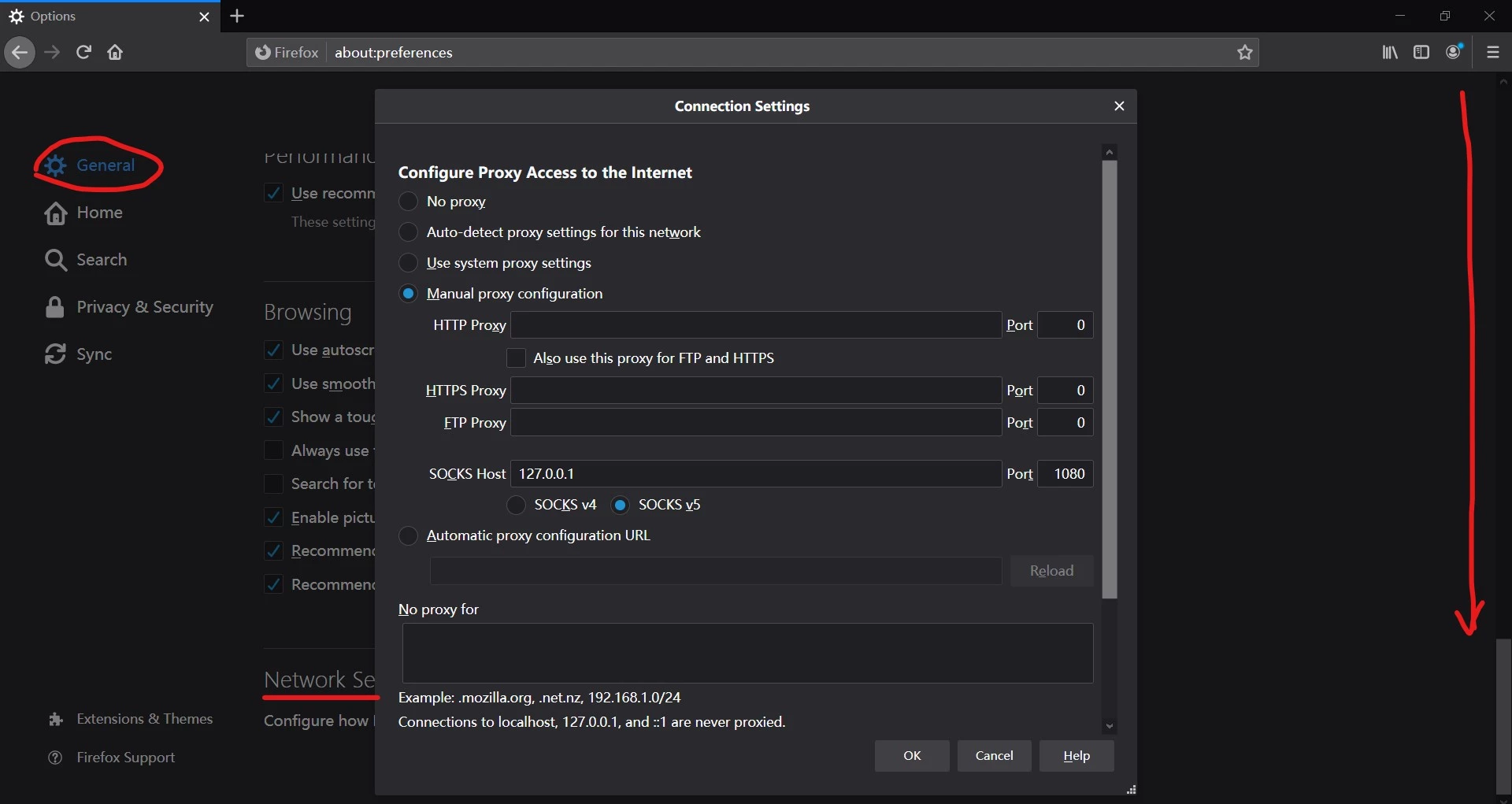The image size is (1512, 804).
Task: Click the Firefox identity icon in URL bar
Action: click(x=287, y=53)
